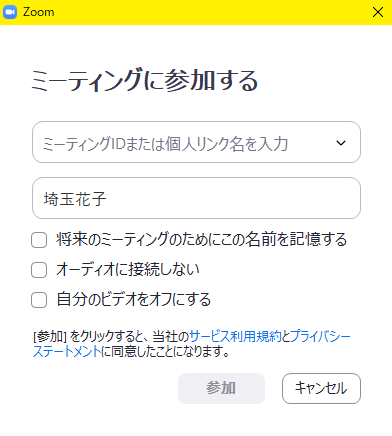Click the ステートメント link text
The height and width of the screenshot is (436, 392).
[67, 351]
